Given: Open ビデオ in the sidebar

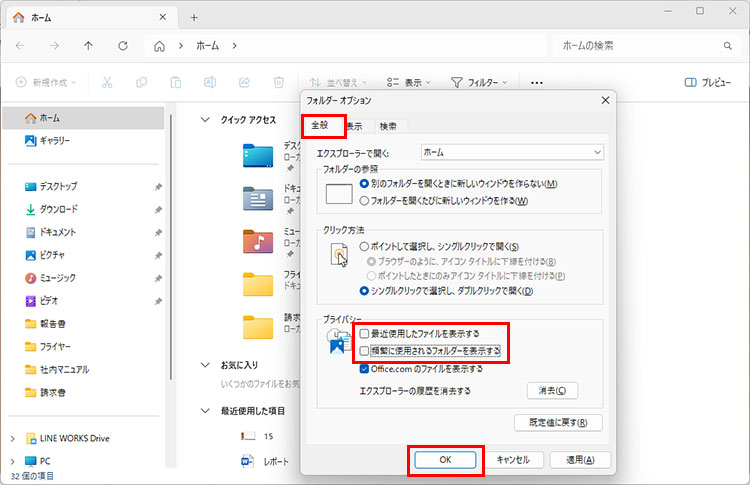Looking at the screenshot, I should point(42,301).
